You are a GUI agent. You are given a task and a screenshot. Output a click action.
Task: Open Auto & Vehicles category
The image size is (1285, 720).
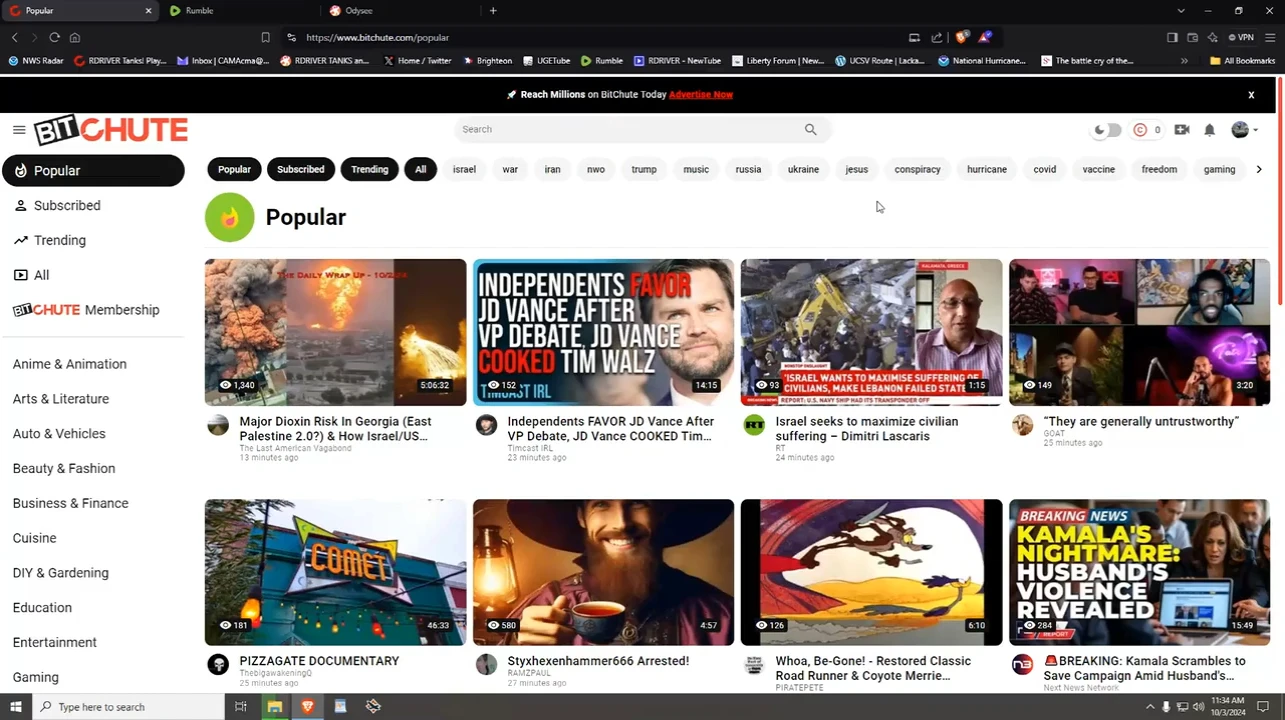tap(59, 433)
